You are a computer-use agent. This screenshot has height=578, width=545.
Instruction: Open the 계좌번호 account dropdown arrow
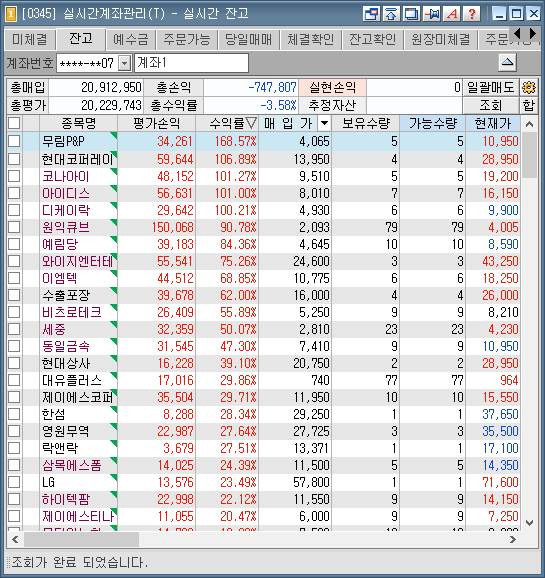coord(125,63)
